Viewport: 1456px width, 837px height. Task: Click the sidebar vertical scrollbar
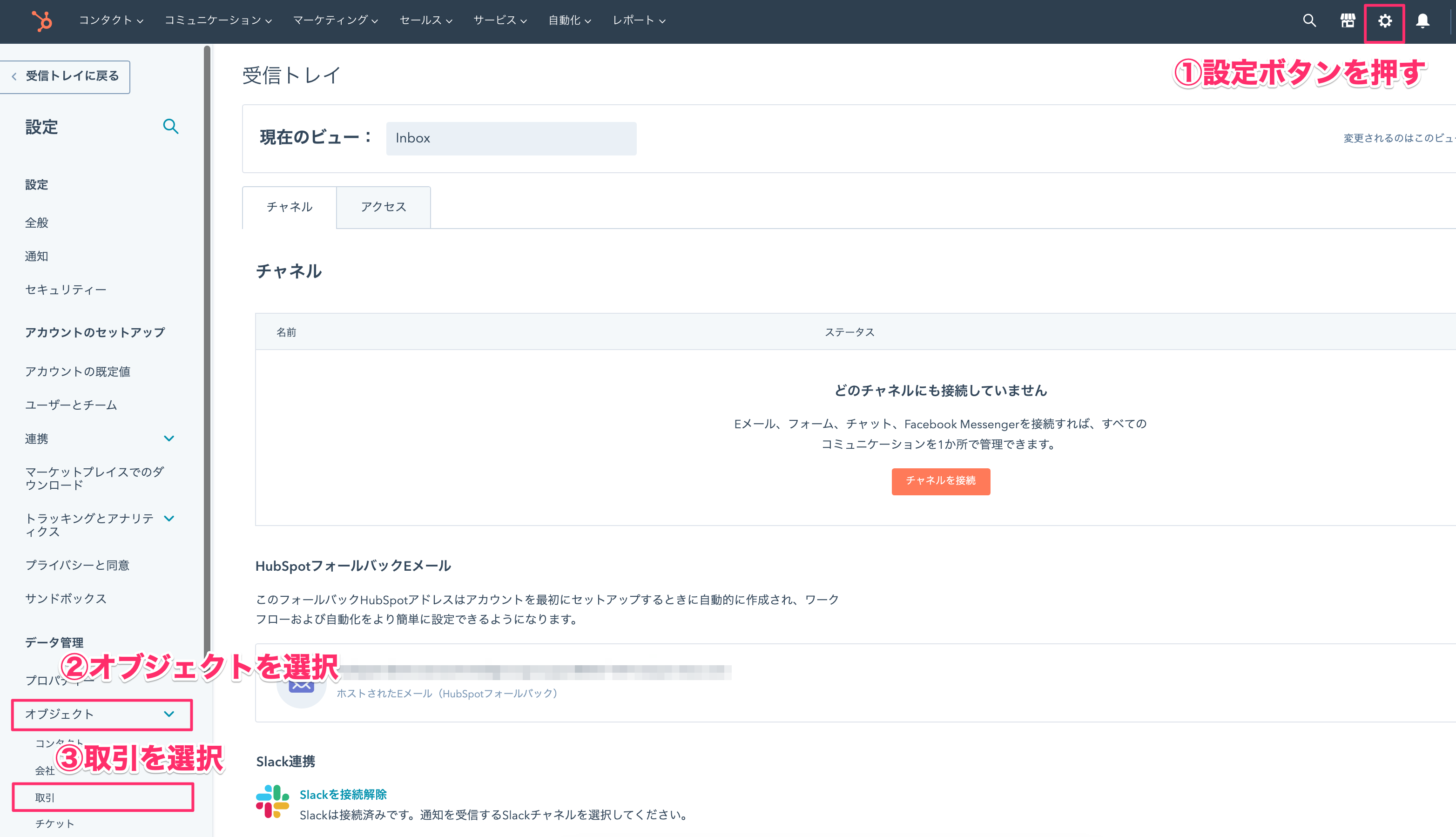pos(207,357)
